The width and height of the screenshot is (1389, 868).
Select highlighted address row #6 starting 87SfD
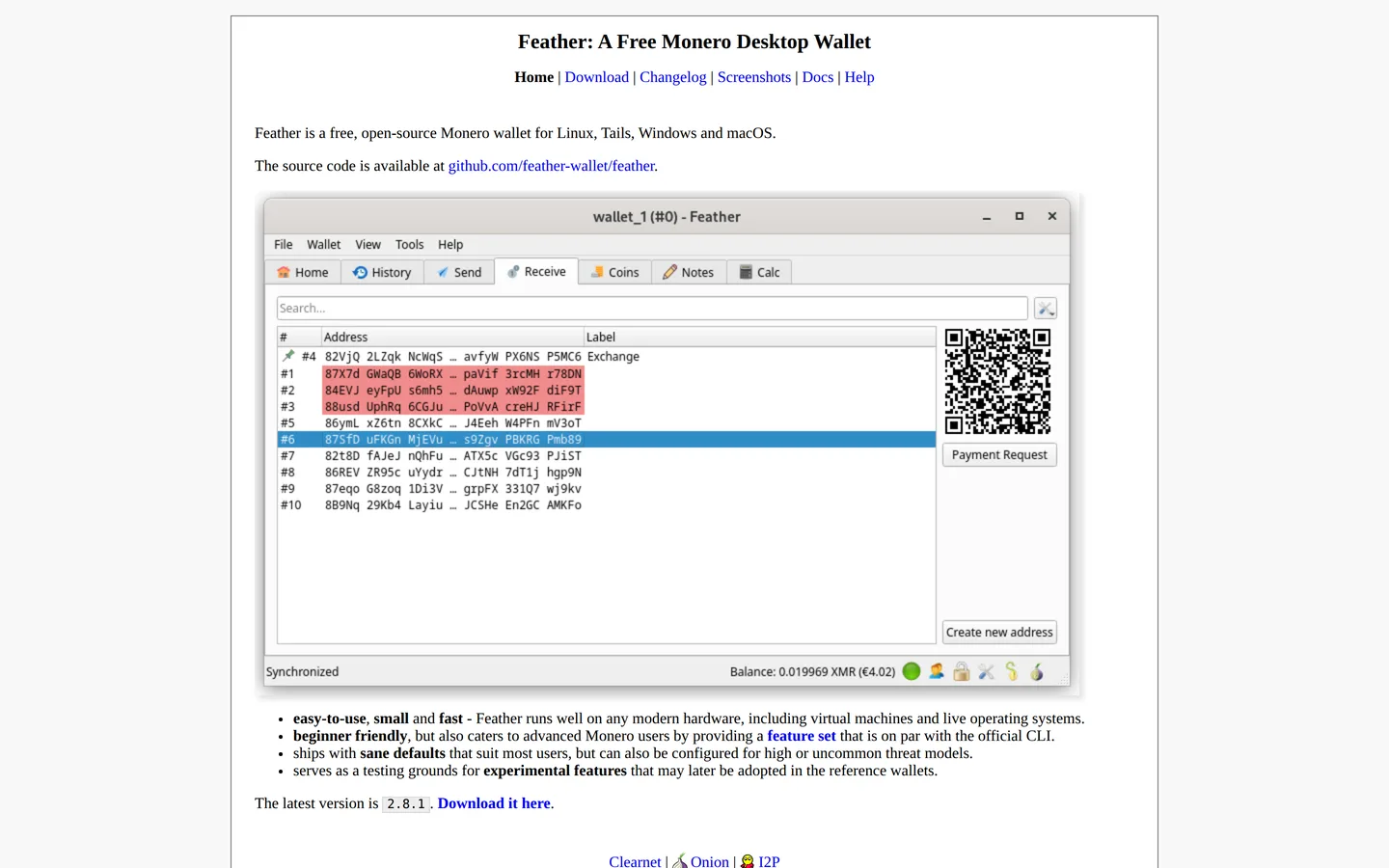pos(607,440)
